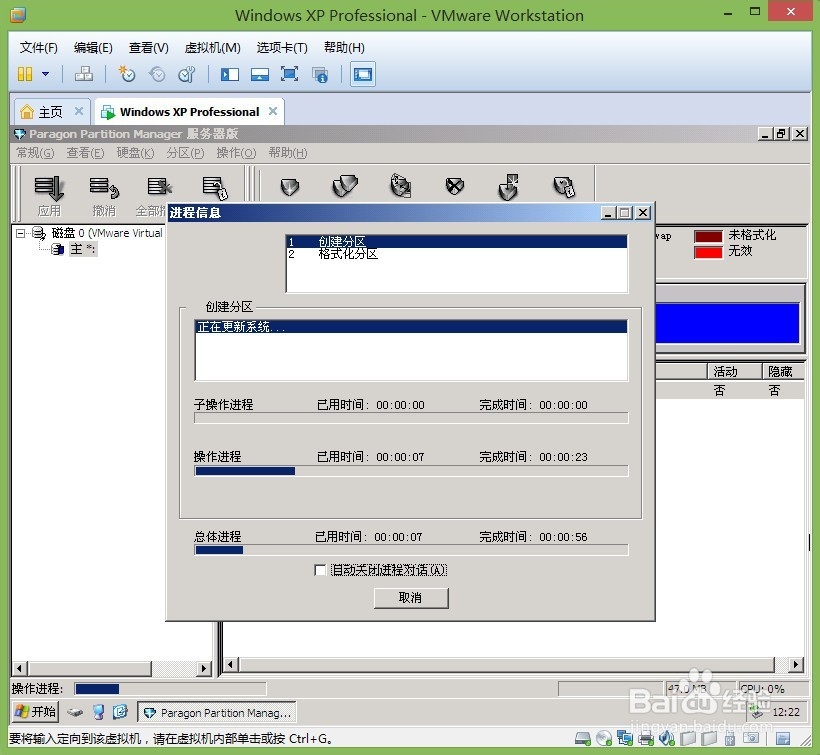Click the VMware sound card status icon
Image resolution: width=820 pixels, height=755 pixels.
click(667, 738)
